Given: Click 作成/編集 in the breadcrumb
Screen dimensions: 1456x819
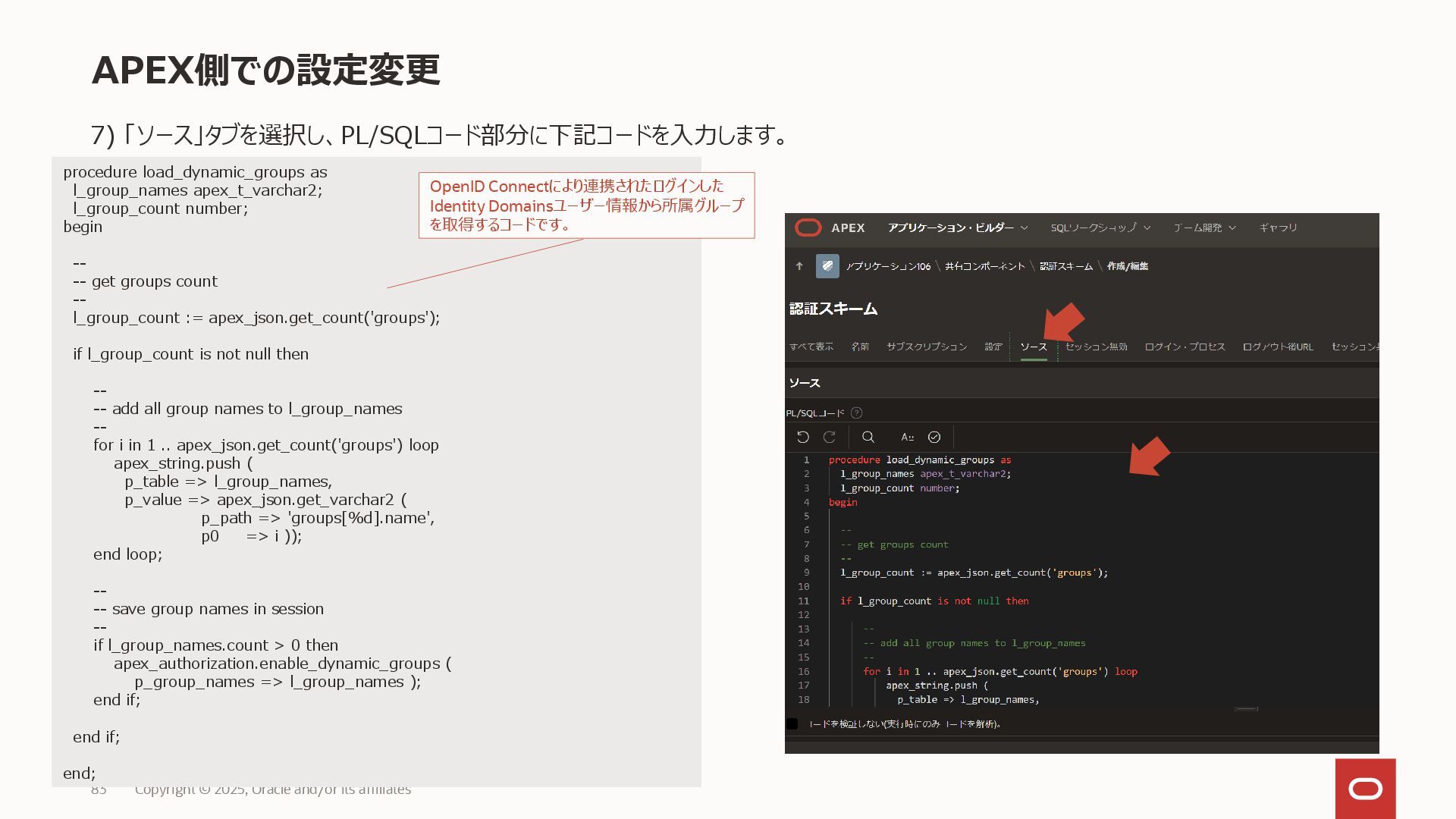Looking at the screenshot, I should 1127,266.
